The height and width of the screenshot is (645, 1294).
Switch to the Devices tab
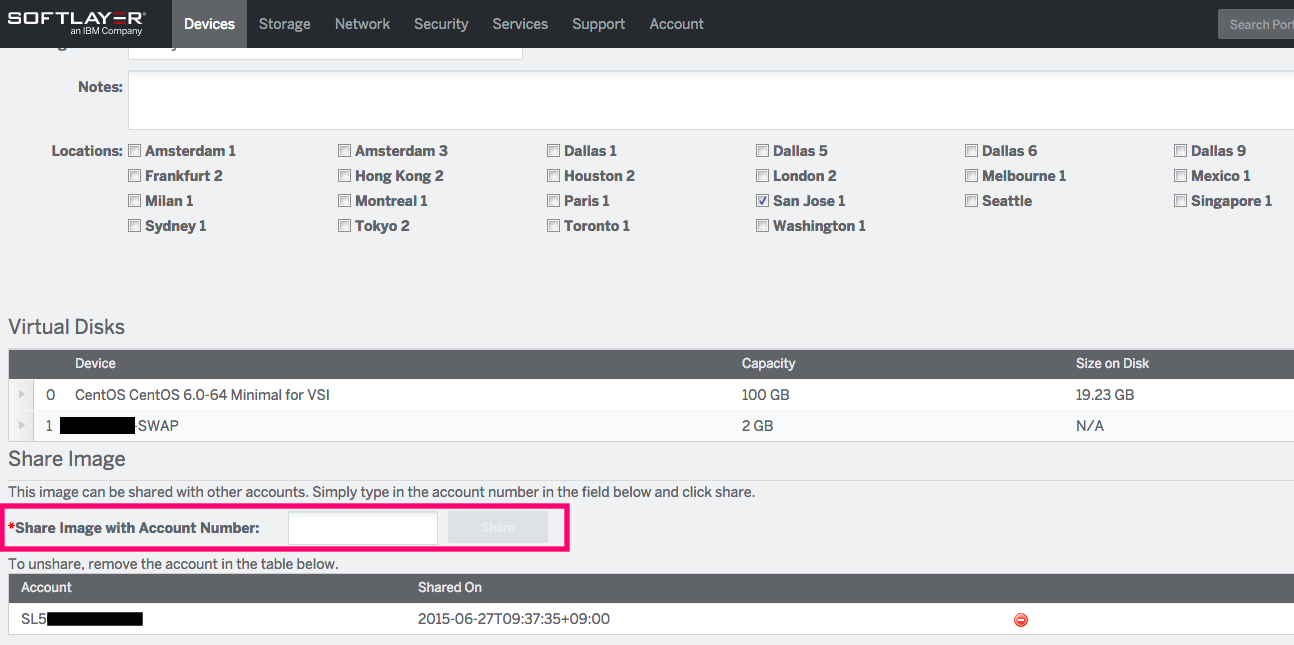tap(208, 23)
